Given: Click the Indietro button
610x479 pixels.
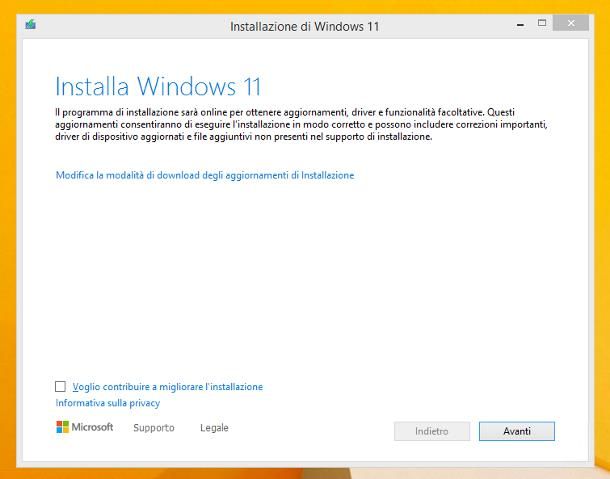Looking at the screenshot, I should point(432,431).
